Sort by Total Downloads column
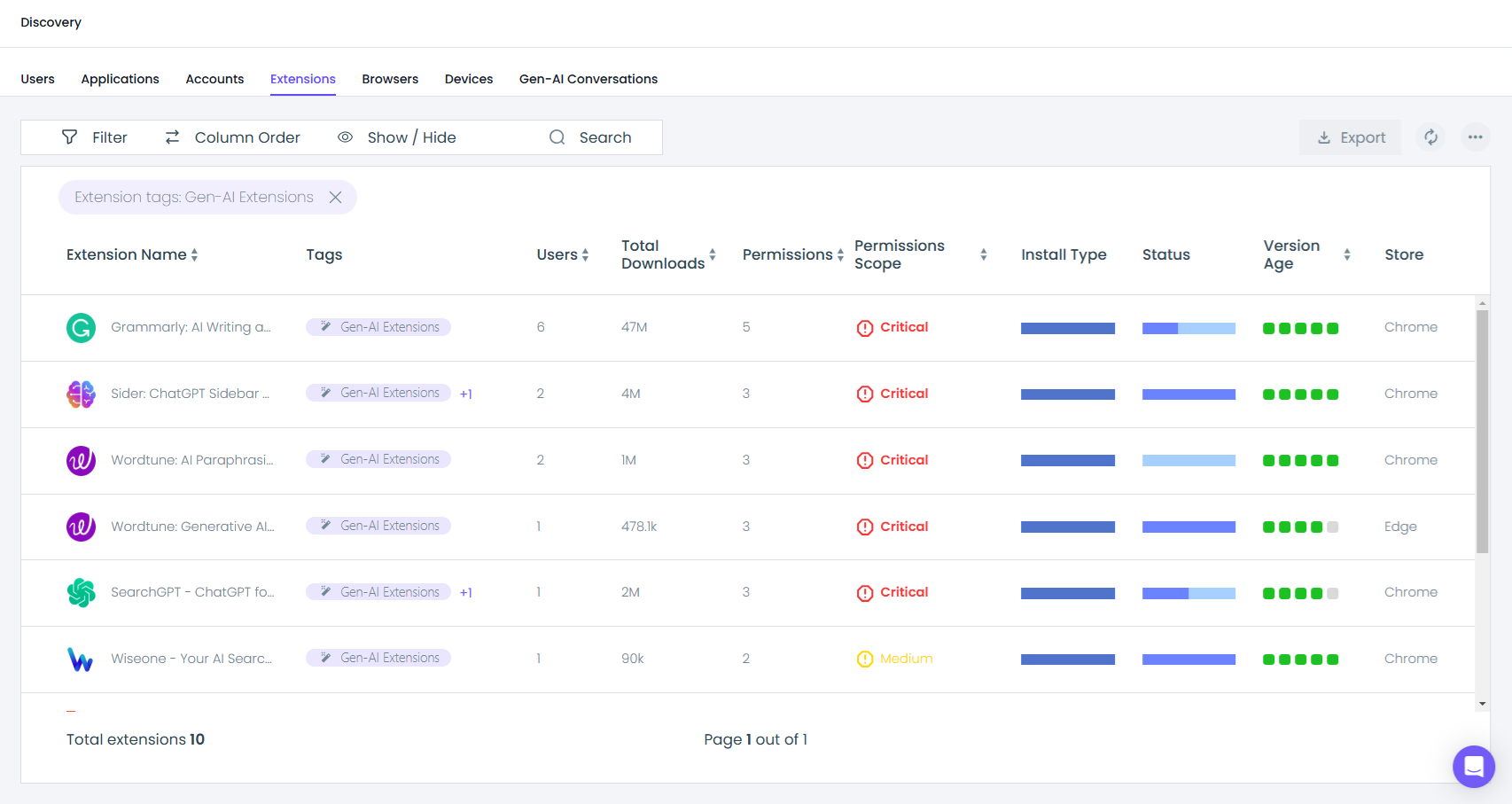 coord(713,254)
